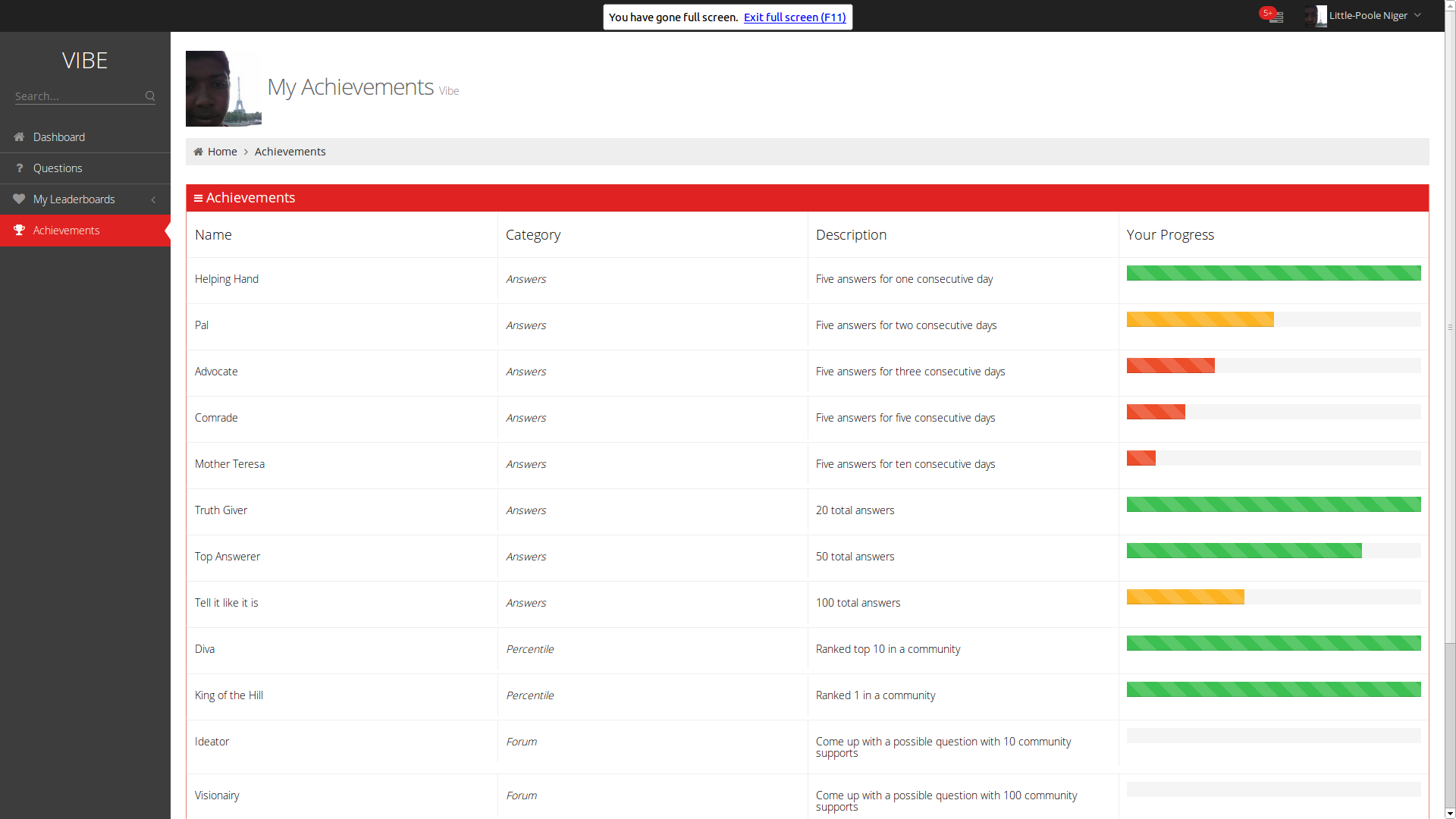Click the search magnifier icon in sidebar
This screenshot has width=1456, height=819.
[x=150, y=96]
